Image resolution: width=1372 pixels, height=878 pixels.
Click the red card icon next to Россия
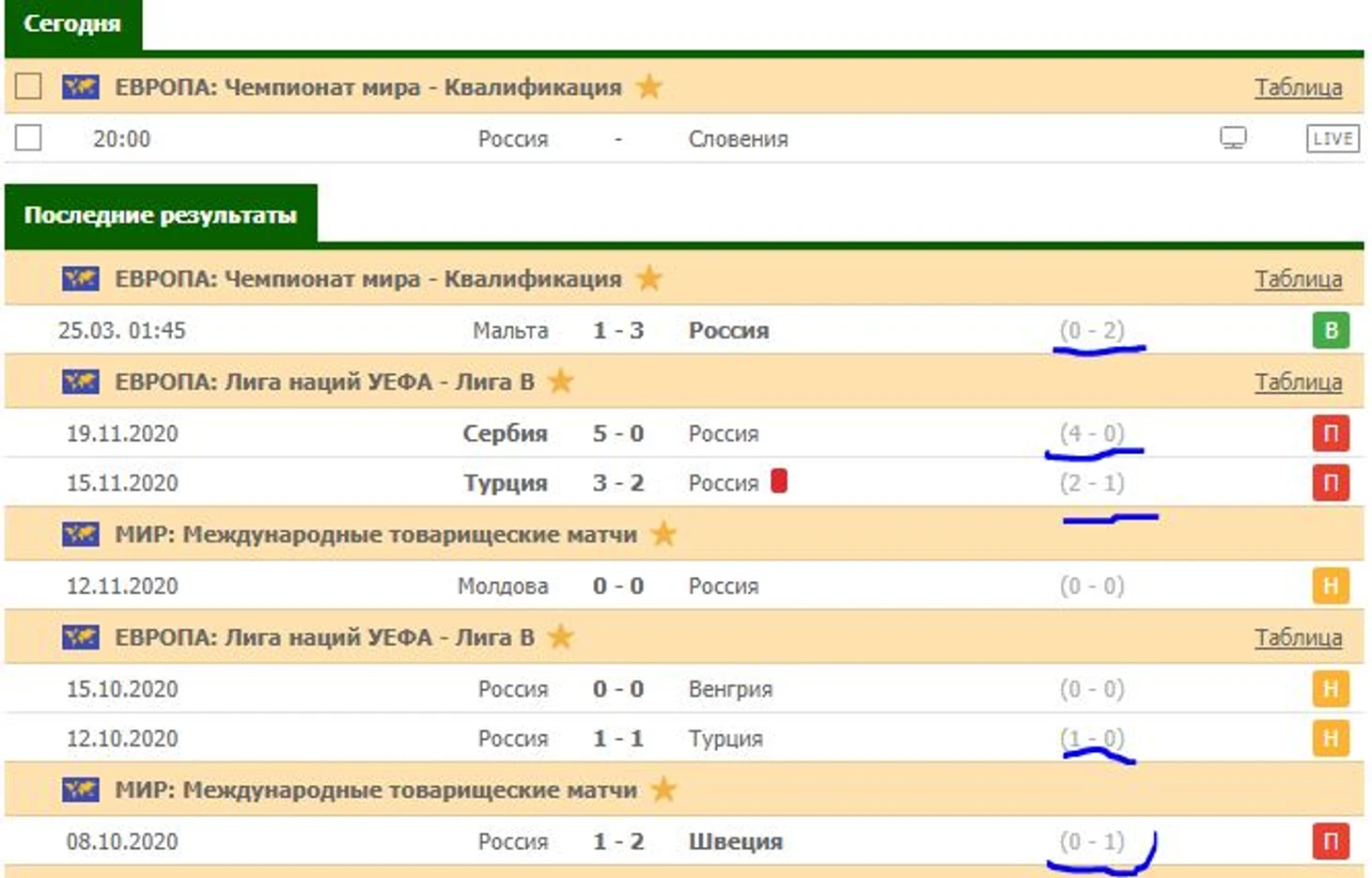coord(778,481)
